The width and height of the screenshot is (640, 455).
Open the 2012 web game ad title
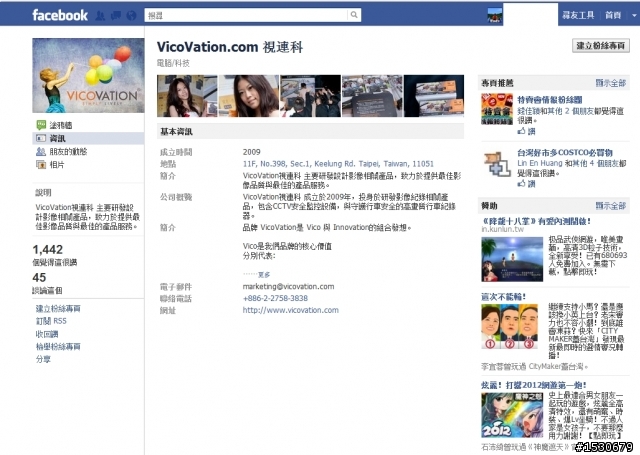(x=534, y=385)
